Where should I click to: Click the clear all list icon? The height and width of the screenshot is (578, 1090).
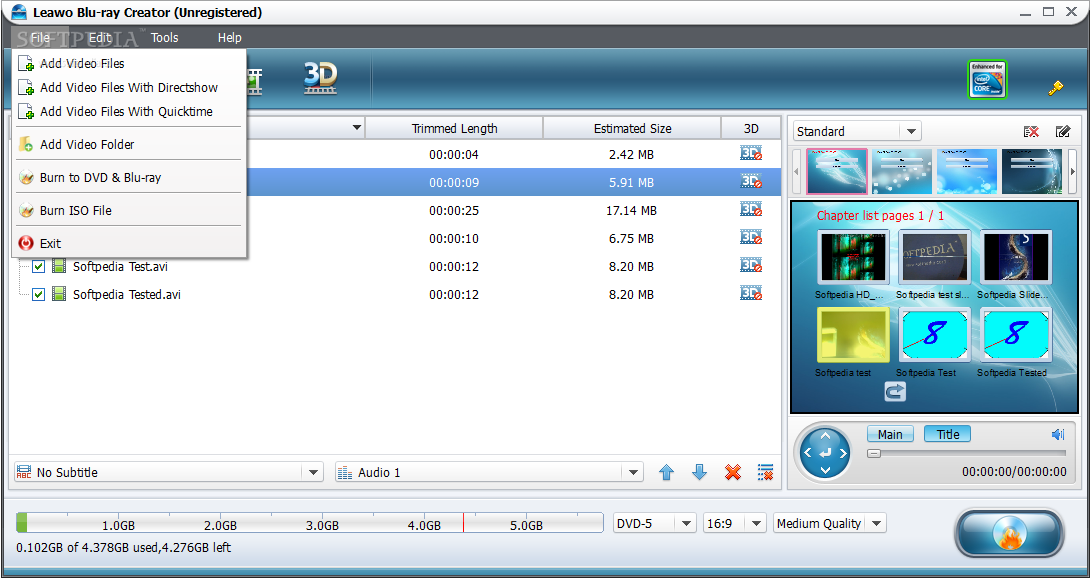click(x=765, y=473)
